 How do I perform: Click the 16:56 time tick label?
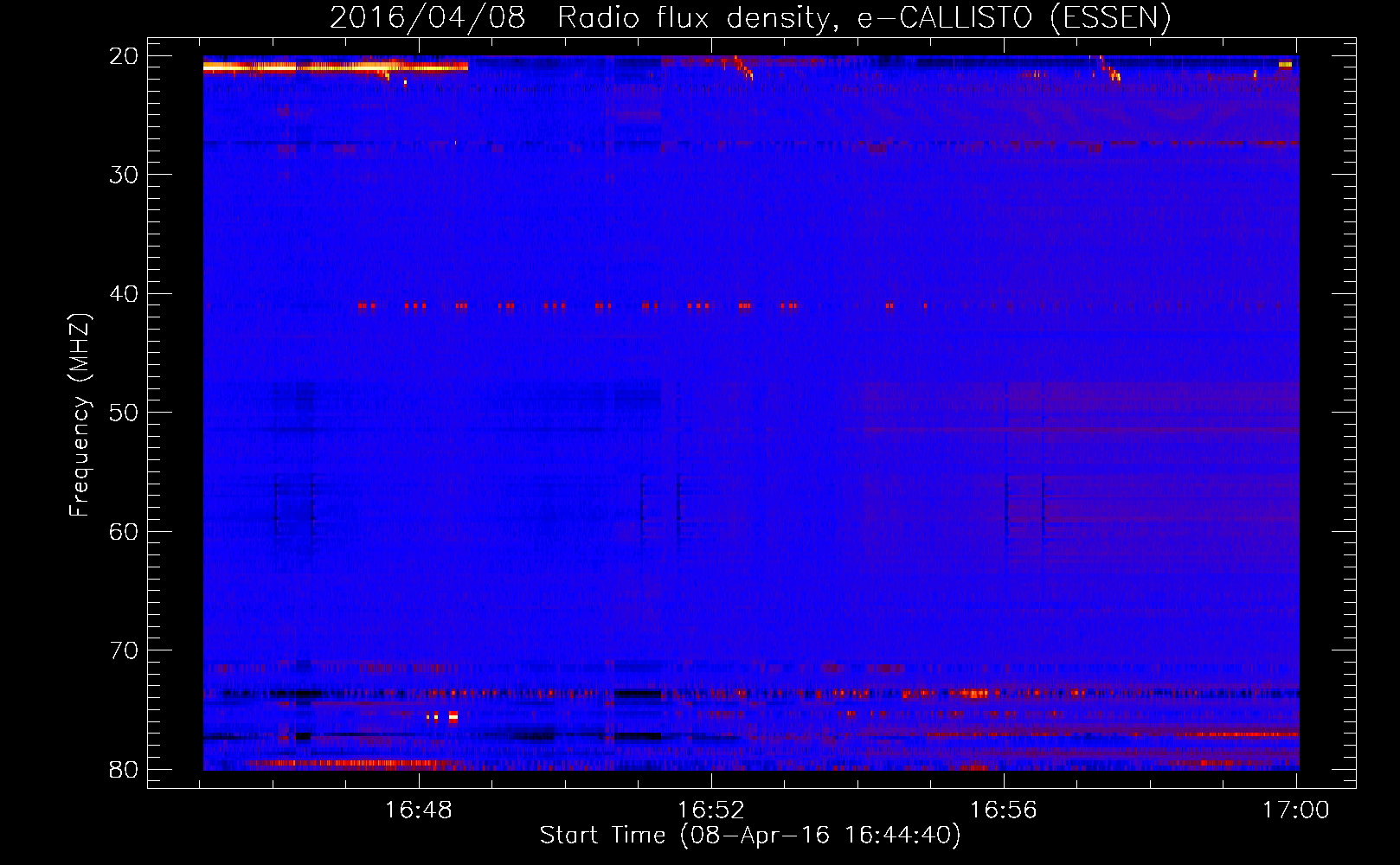point(1004,811)
